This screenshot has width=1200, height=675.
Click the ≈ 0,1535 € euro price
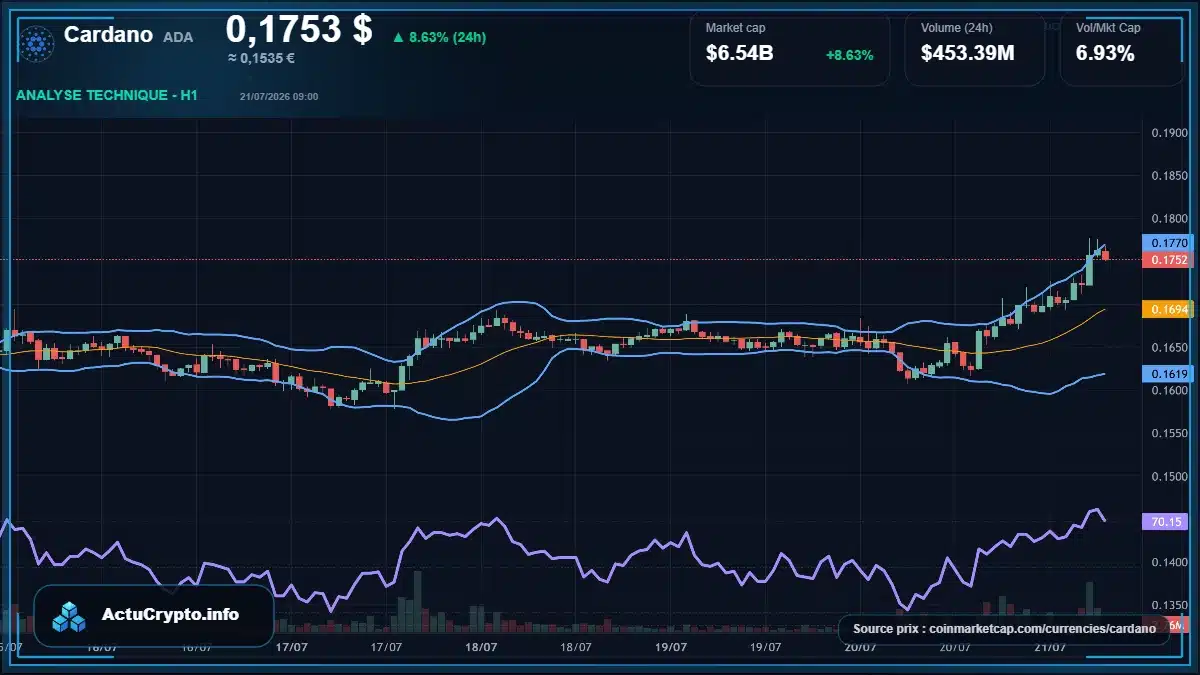tap(261, 58)
